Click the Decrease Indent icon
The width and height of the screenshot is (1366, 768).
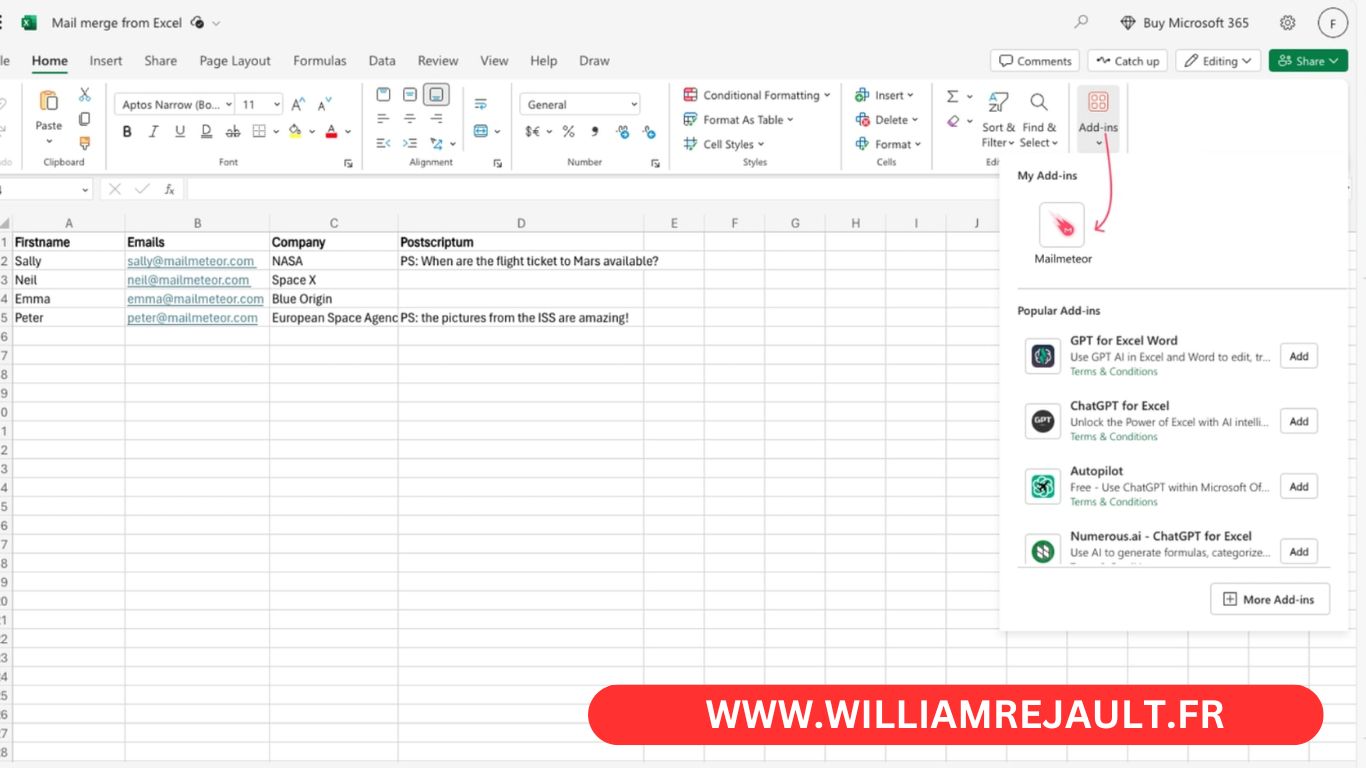(x=383, y=143)
